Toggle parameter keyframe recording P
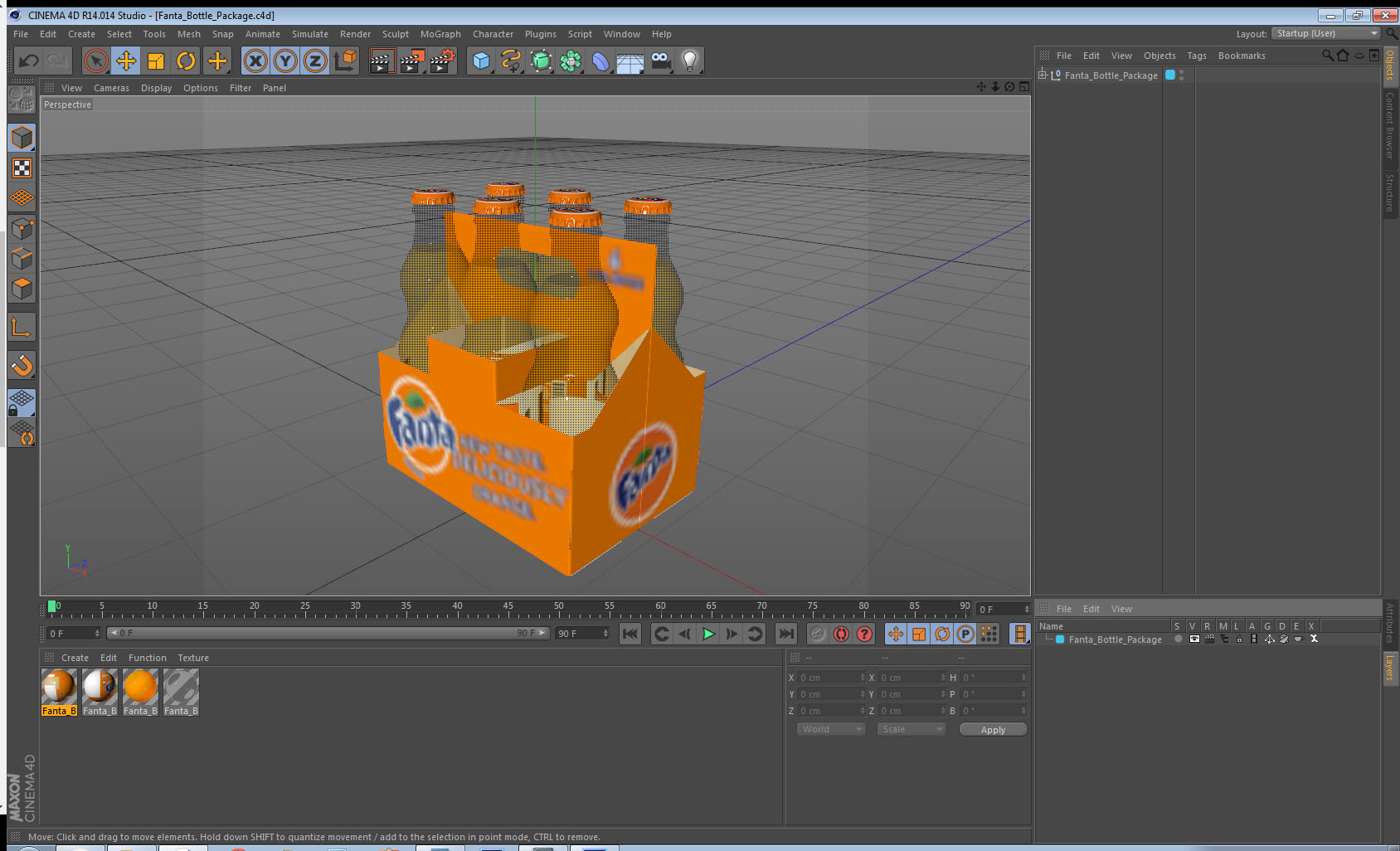 tap(965, 634)
